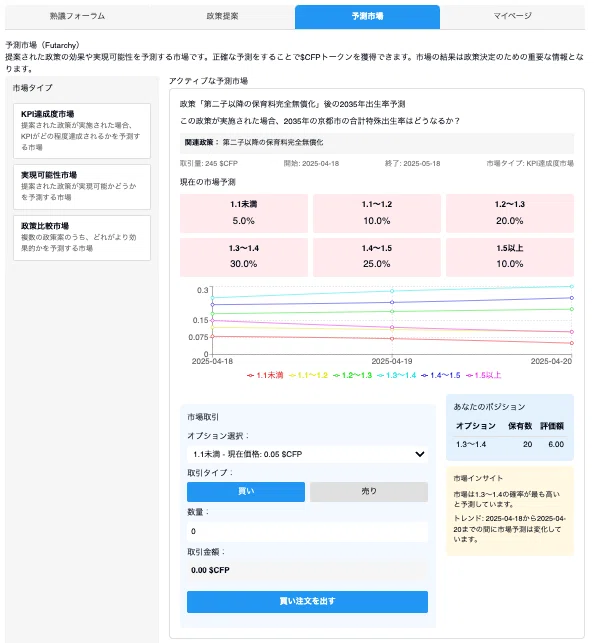Click the 1.3〜1.4 position table row
The height and width of the screenshot is (643, 595).
(x=510, y=444)
